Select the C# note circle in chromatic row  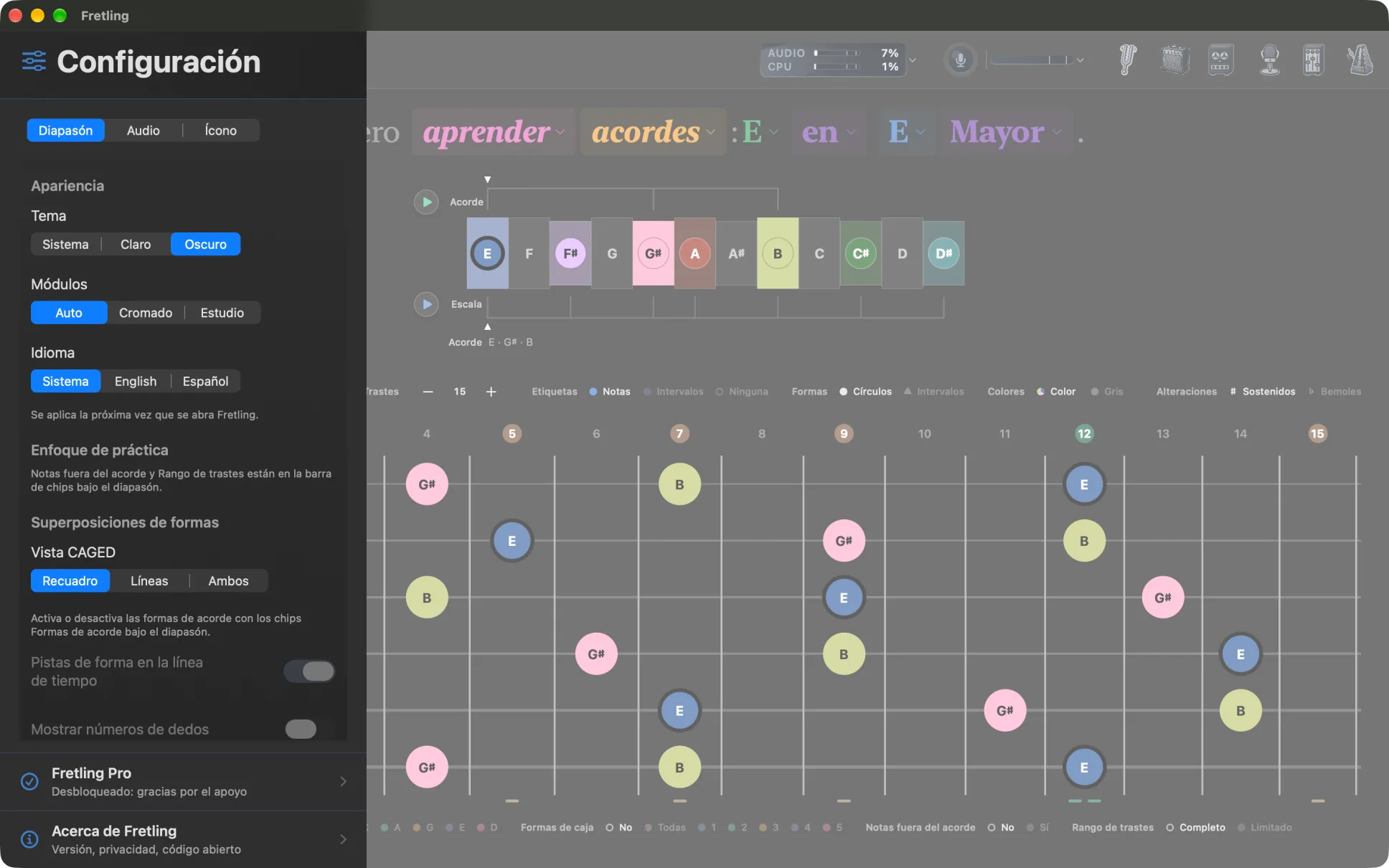(x=860, y=253)
